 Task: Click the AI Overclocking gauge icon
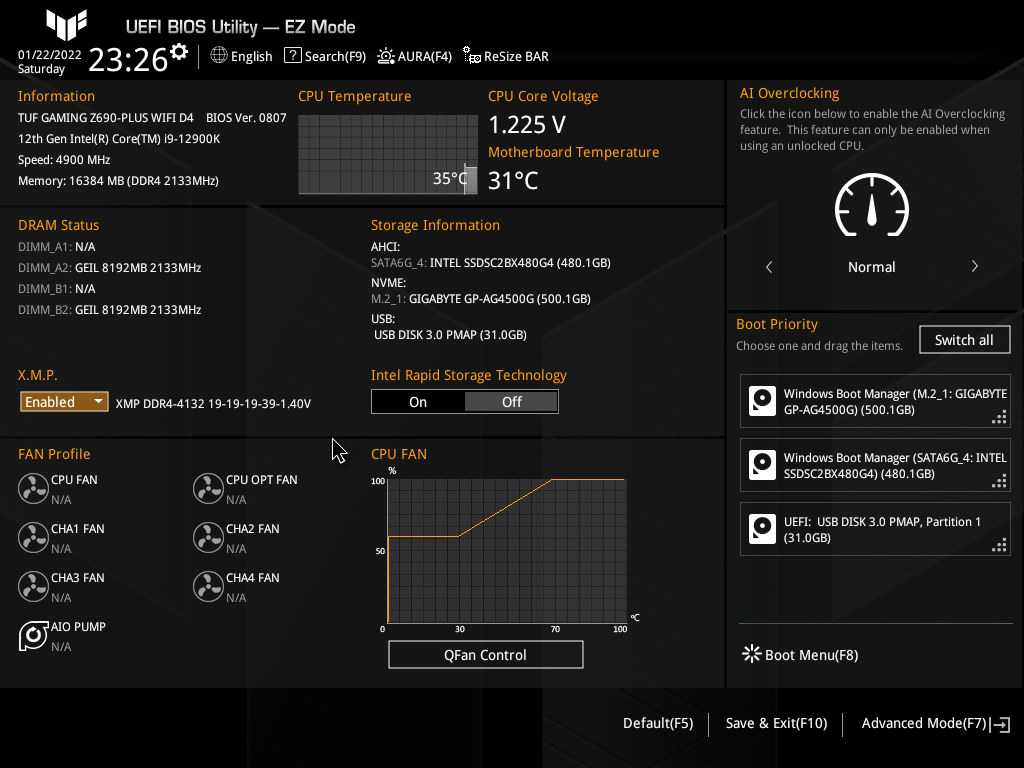click(872, 205)
